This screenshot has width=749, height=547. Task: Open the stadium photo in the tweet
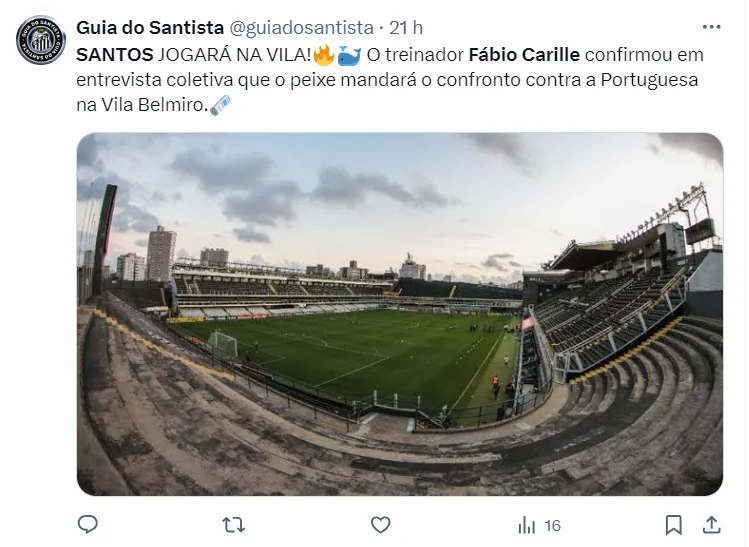[x=399, y=314]
